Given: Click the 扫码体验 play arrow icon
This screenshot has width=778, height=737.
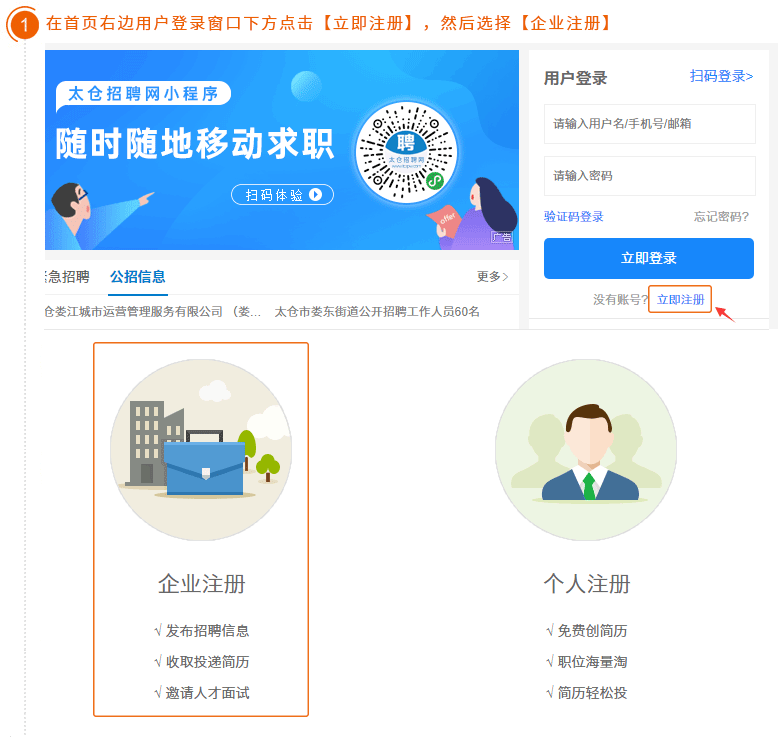Looking at the screenshot, I should tap(316, 195).
